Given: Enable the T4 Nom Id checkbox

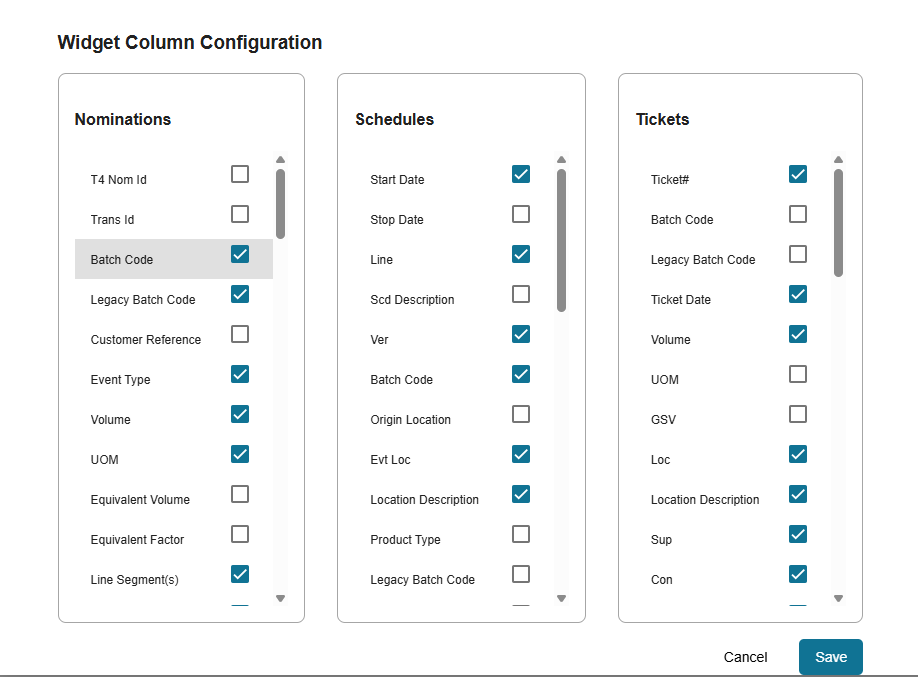Looking at the screenshot, I should click(x=240, y=175).
